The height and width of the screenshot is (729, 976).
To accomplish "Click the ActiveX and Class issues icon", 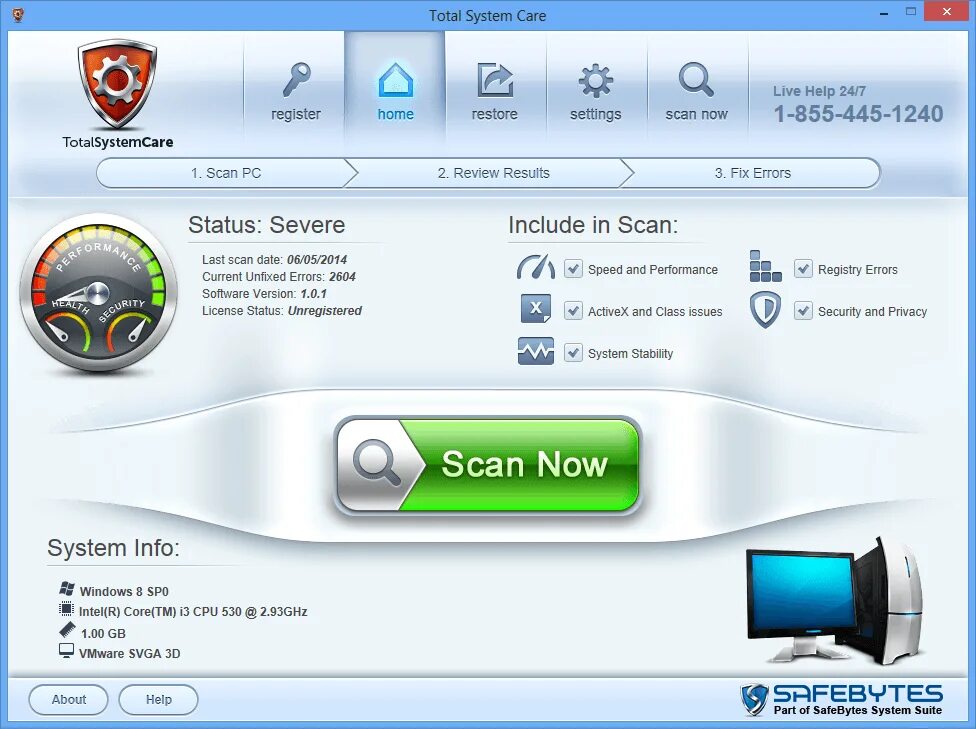I will pyautogui.click(x=535, y=309).
